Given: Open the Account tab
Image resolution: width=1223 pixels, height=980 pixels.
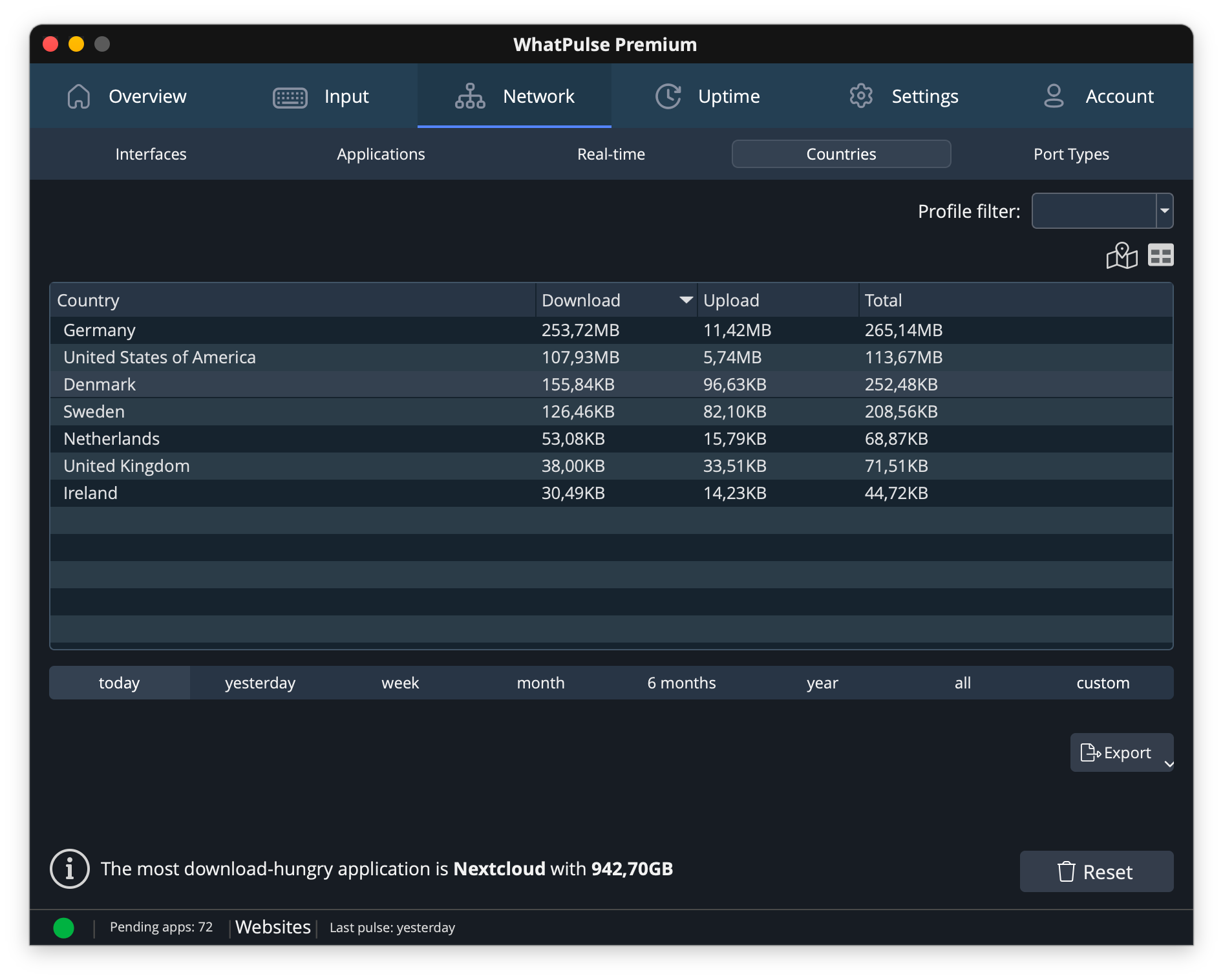Looking at the screenshot, I should pos(1098,96).
